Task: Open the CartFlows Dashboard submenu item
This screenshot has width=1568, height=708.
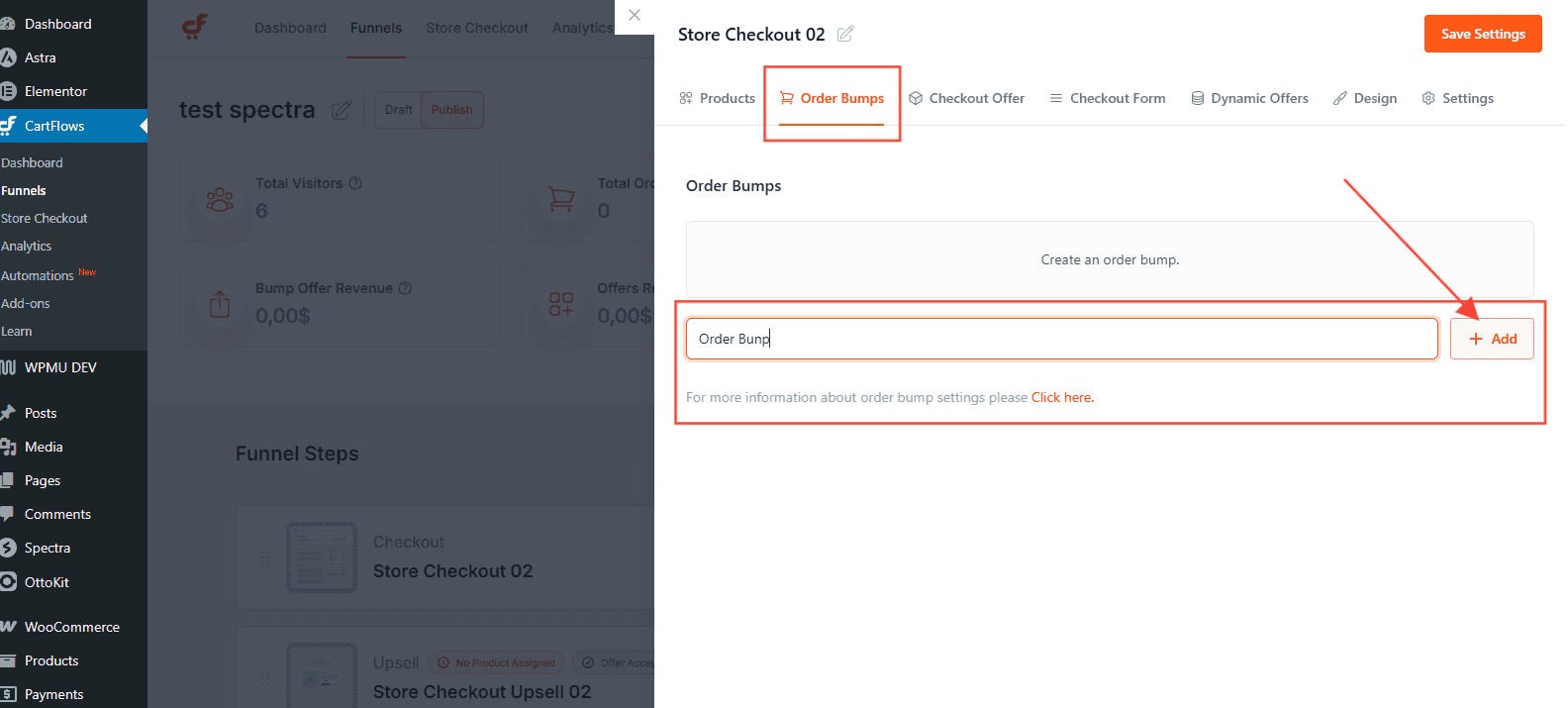Action: [x=32, y=162]
